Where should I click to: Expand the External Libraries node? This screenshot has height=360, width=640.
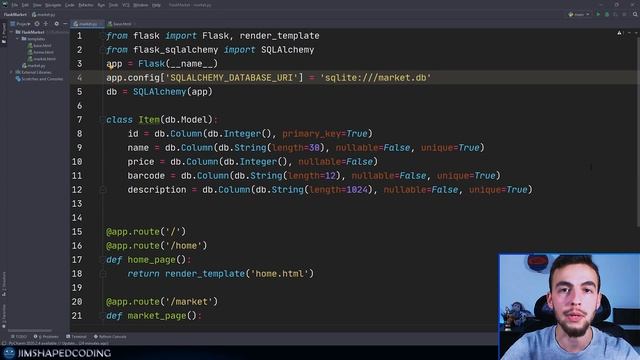pyautogui.click(x=11, y=72)
